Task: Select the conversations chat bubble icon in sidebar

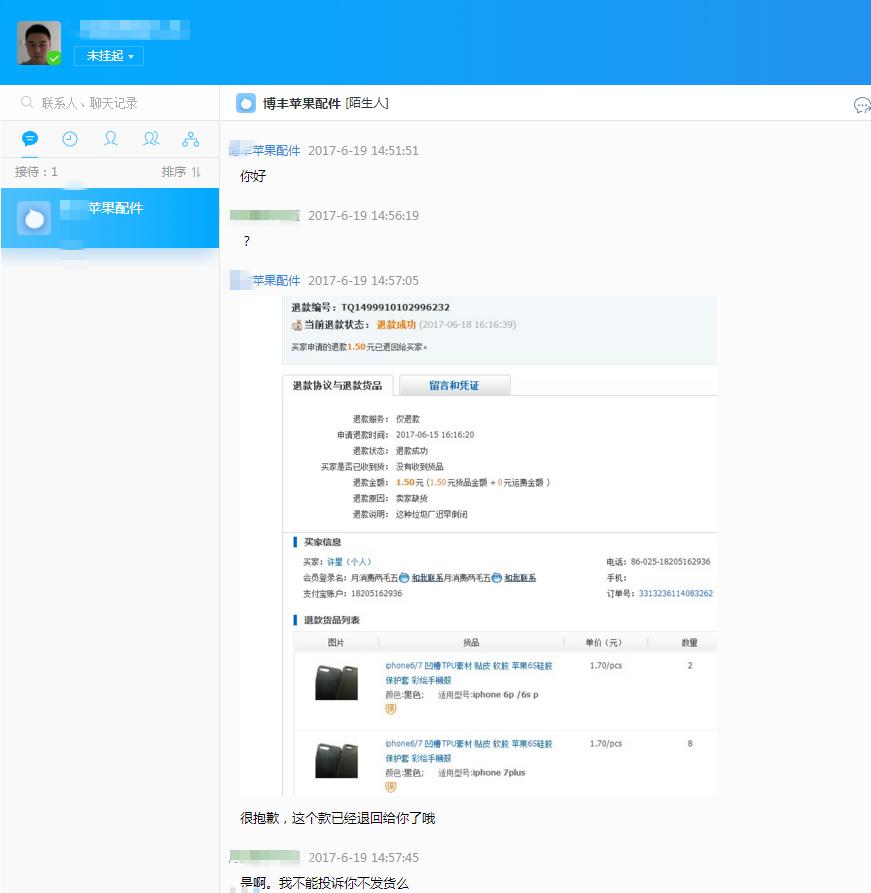Action: 29,138
